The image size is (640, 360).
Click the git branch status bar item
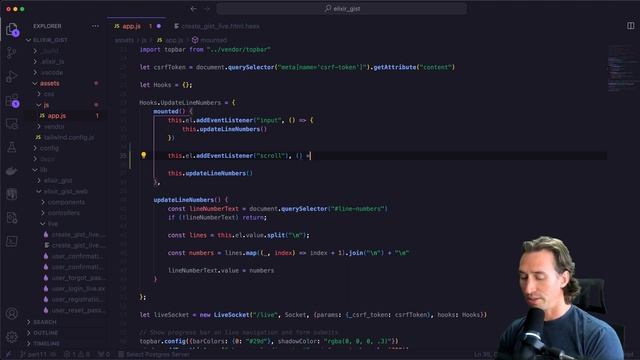tap(33, 355)
